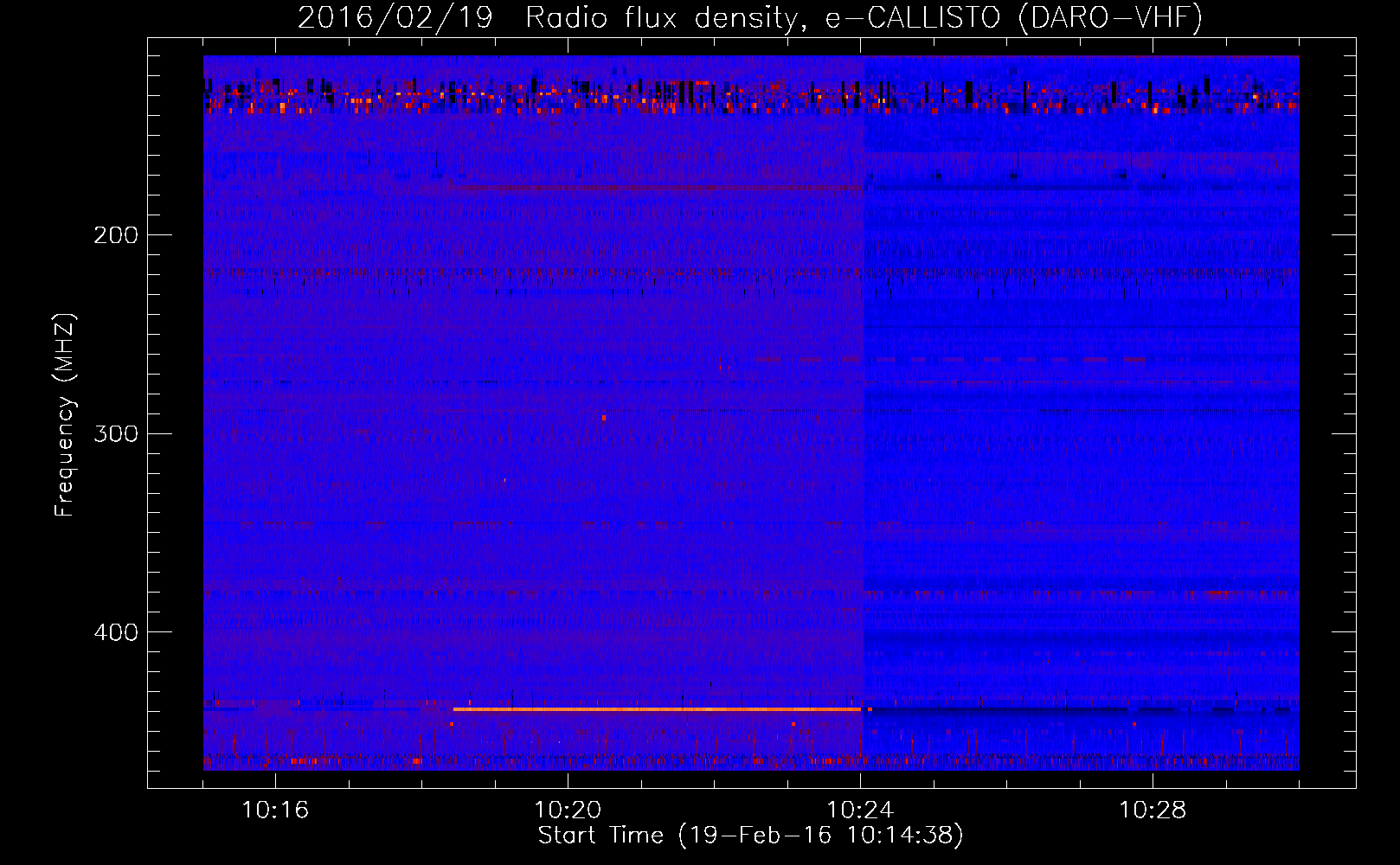Click the 10:20 time tick label
This screenshot has height=865, width=1400.
click(x=568, y=811)
